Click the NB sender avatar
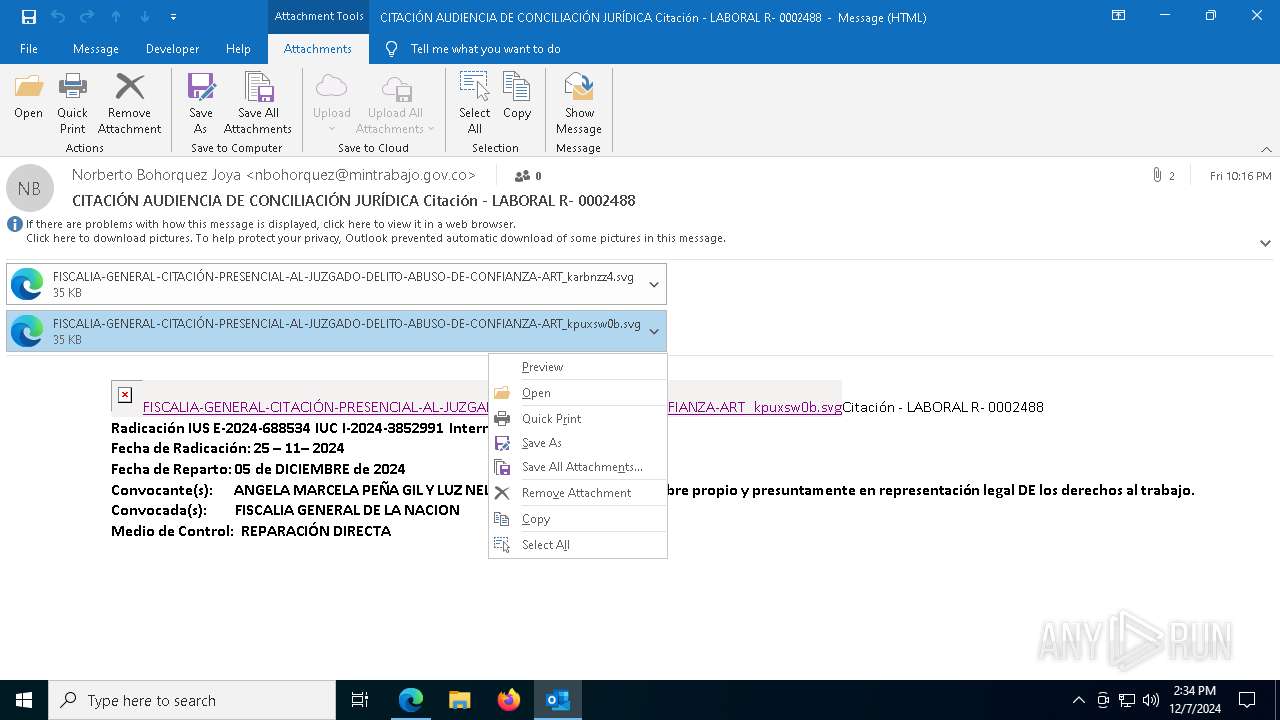1280x720 pixels. pyautogui.click(x=29, y=188)
